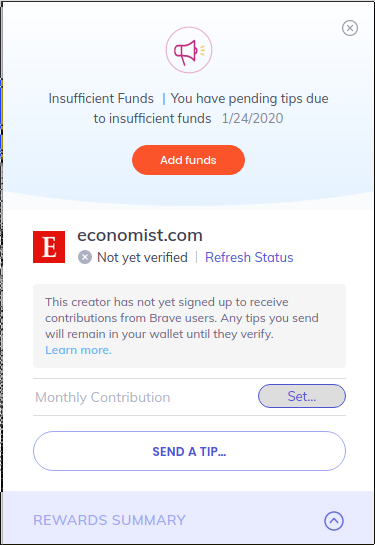Screen dimensions: 375x545
Task: Open the Set... monthly contribution dropdown
Action: click(x=302, y=396)
